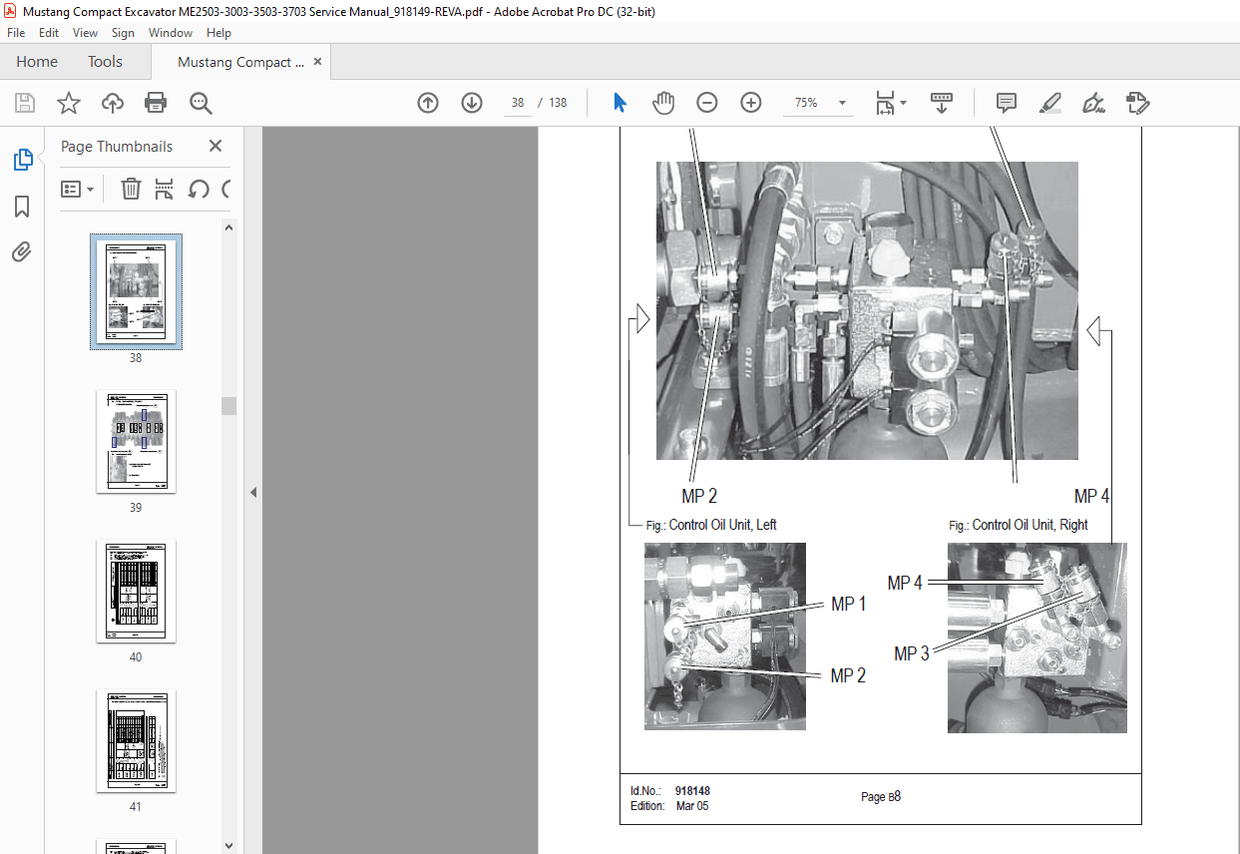Screen dimensions: 1240x854
Task: Click the Save file icon
Action: click(x=25, y=103)
